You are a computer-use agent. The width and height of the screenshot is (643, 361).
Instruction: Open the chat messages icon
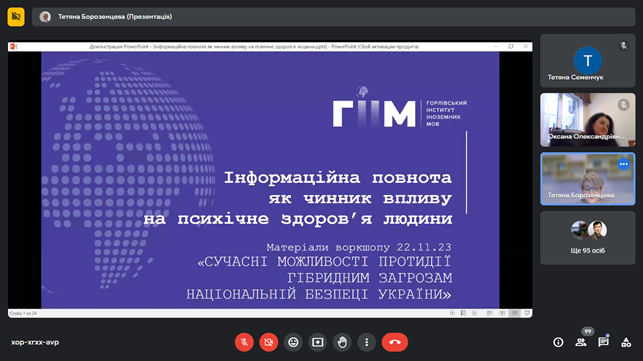[x=603, y=342]
